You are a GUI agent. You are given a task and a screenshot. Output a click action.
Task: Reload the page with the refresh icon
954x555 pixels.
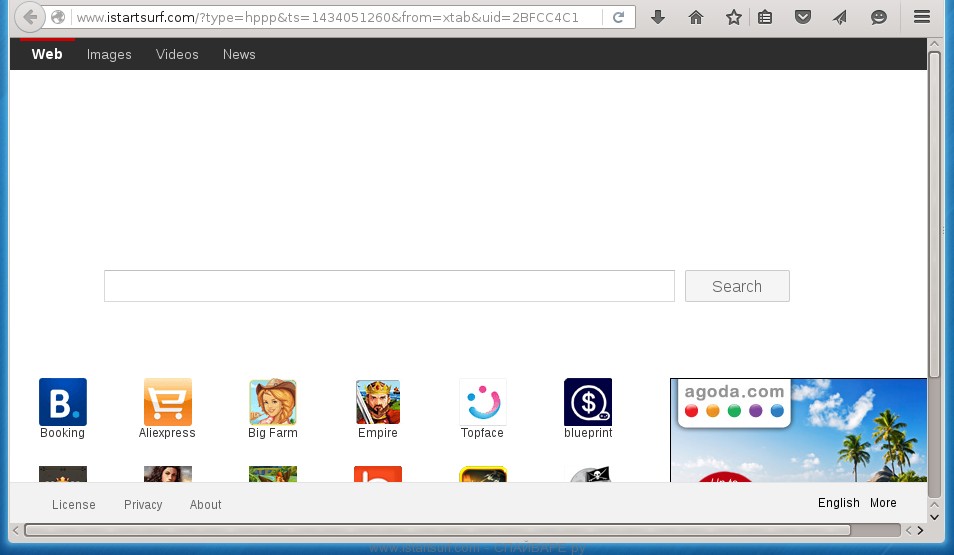[618, 17]
